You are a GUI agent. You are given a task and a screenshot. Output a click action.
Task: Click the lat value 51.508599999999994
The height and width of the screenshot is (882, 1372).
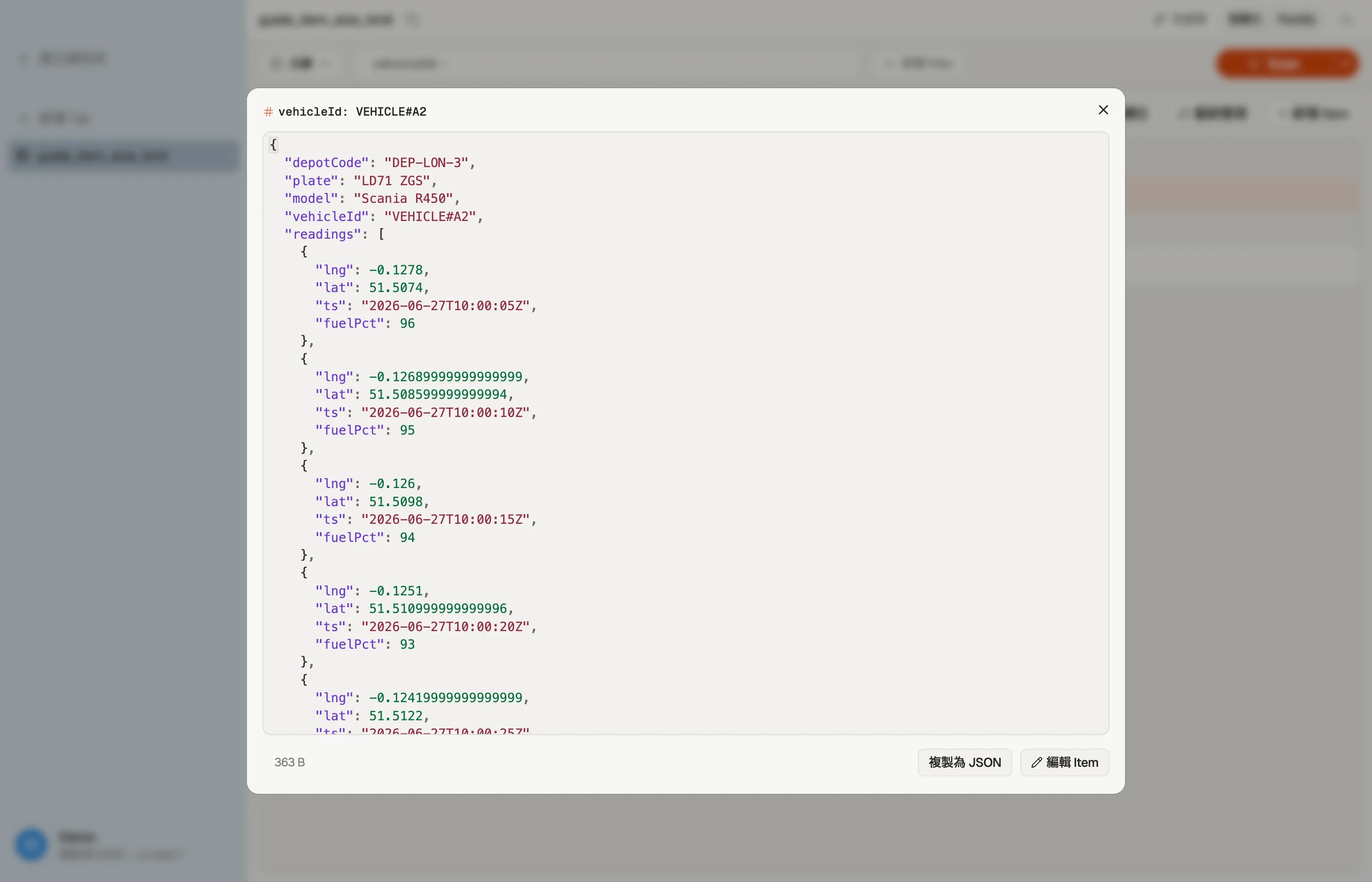click(x=438, y=394)
